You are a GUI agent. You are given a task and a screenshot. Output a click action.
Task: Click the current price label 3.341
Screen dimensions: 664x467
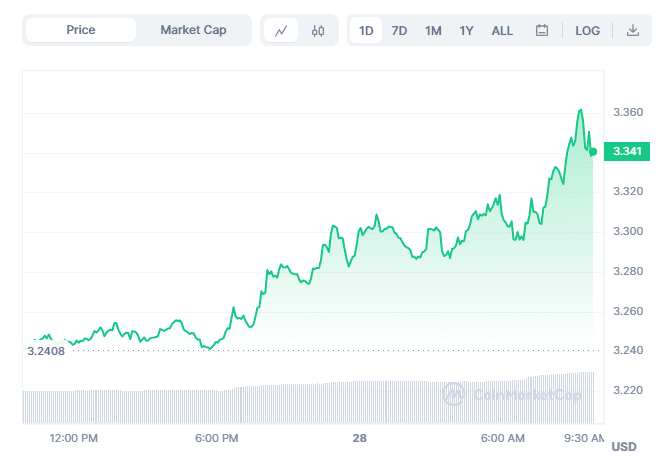point(627,151)
